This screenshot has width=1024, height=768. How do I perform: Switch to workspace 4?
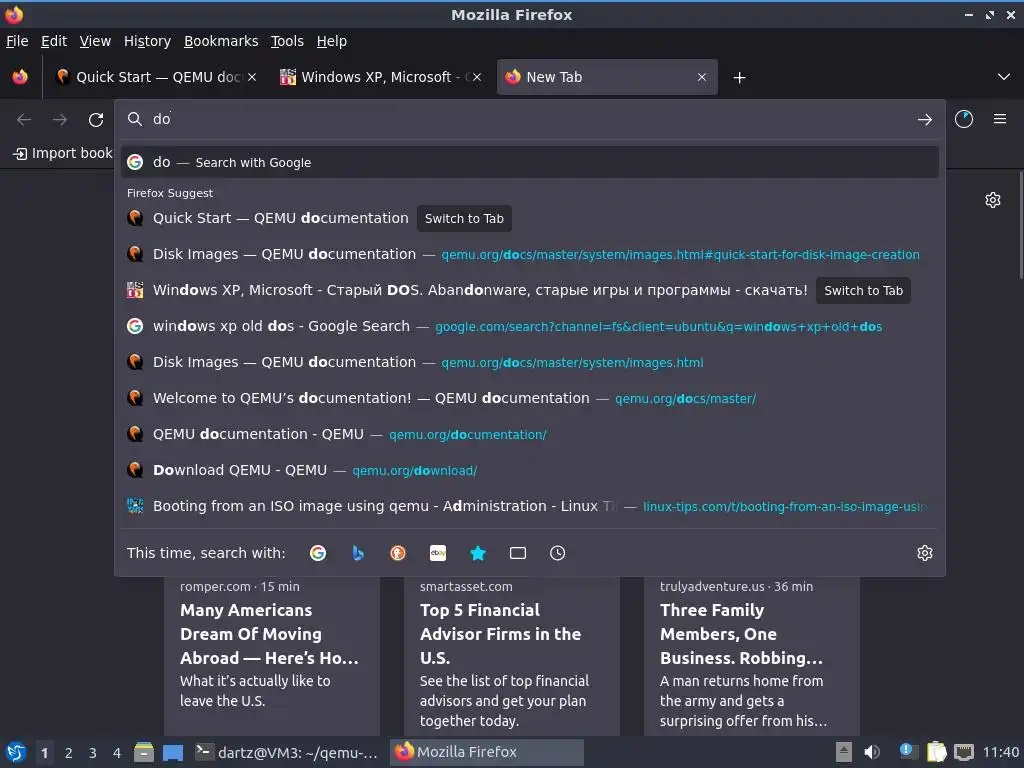117,753
